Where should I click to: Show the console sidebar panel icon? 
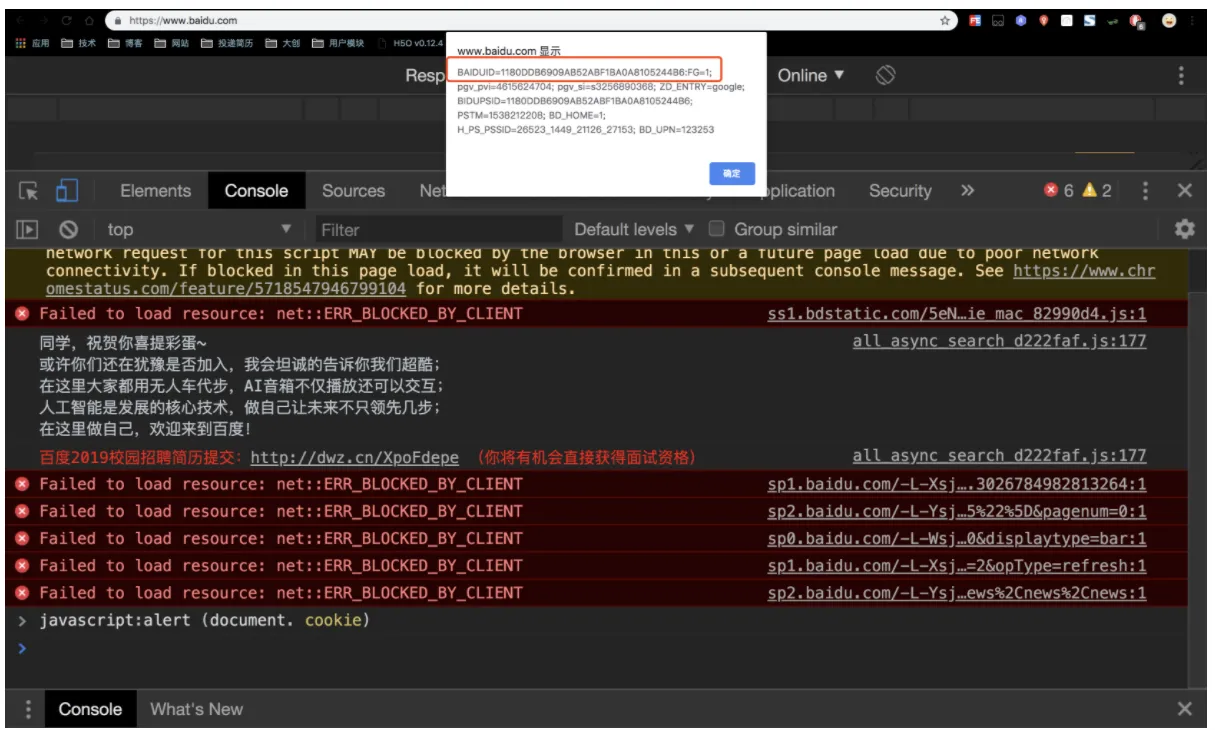click(x=28, y=229)
